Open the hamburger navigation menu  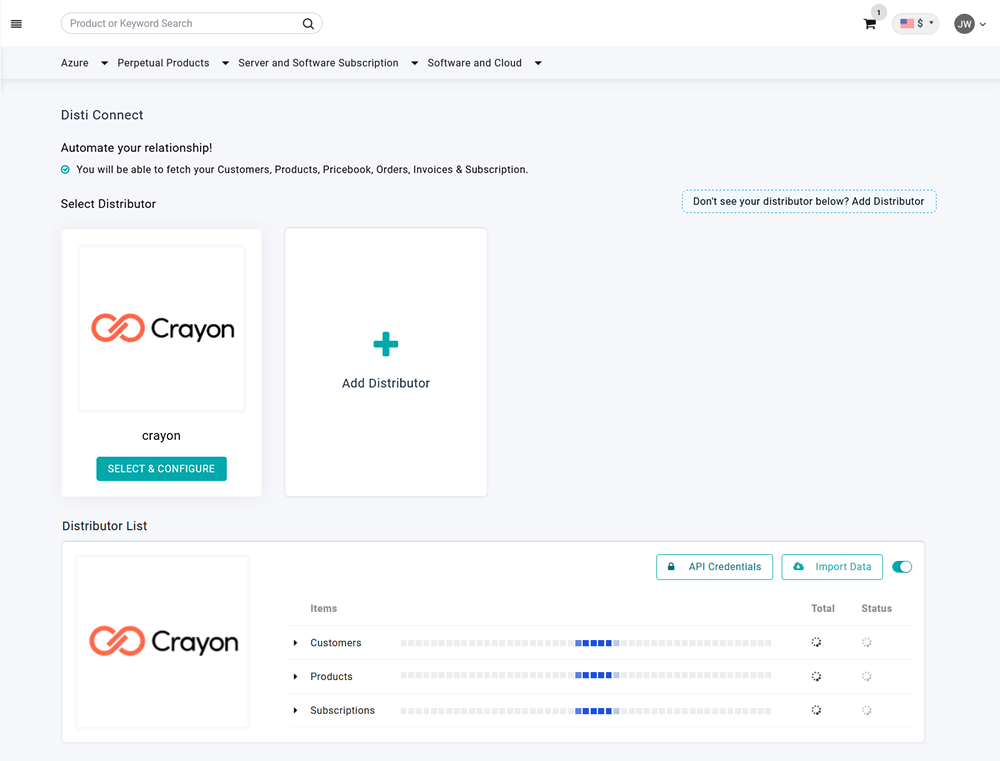[17, 24]
